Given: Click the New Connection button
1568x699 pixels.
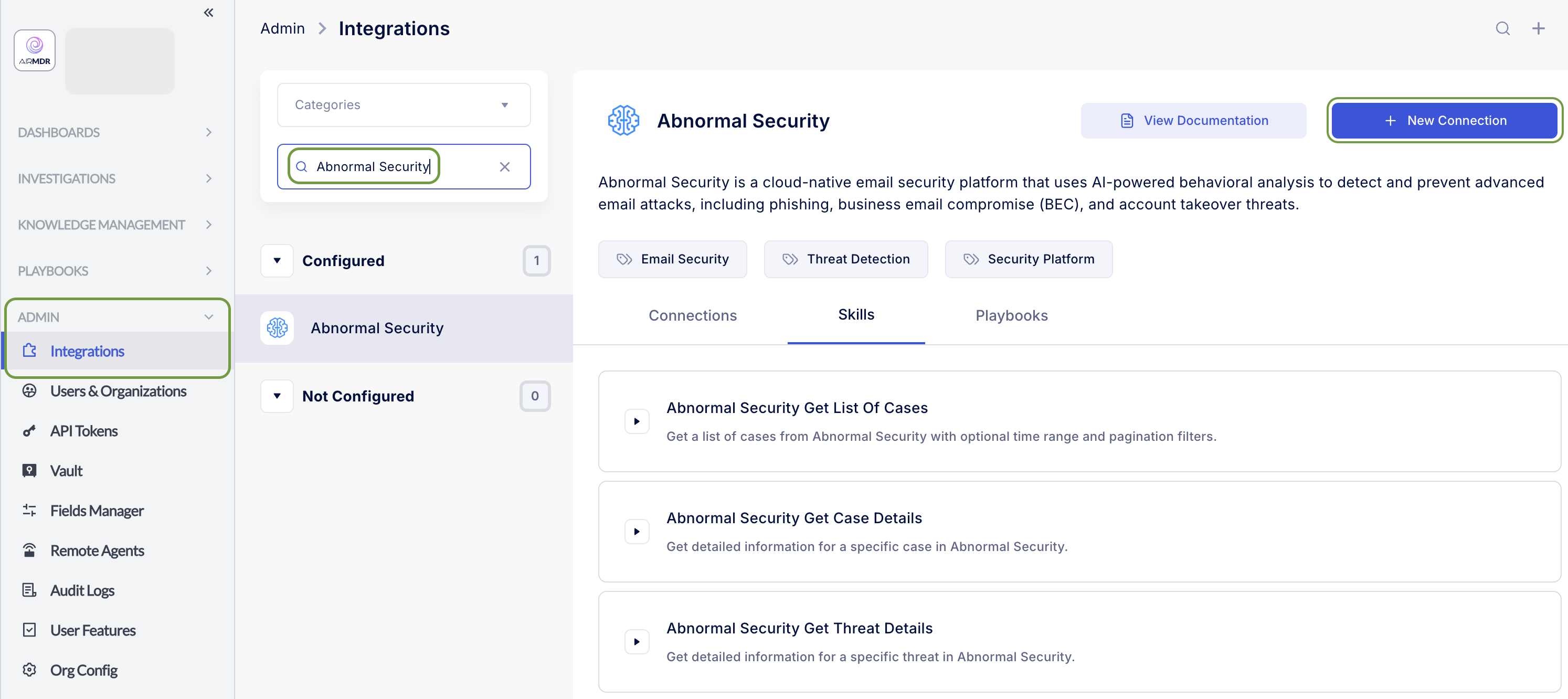Looking at the screenshot, I should coord(1444,121).
